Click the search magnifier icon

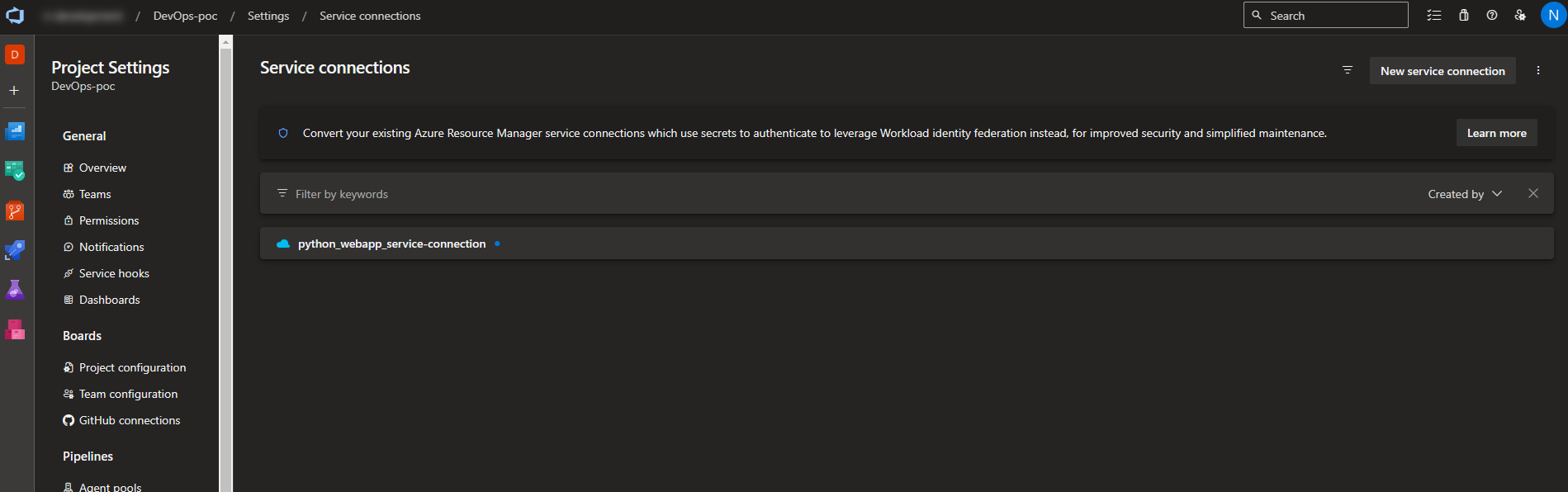coord(1257,15)
